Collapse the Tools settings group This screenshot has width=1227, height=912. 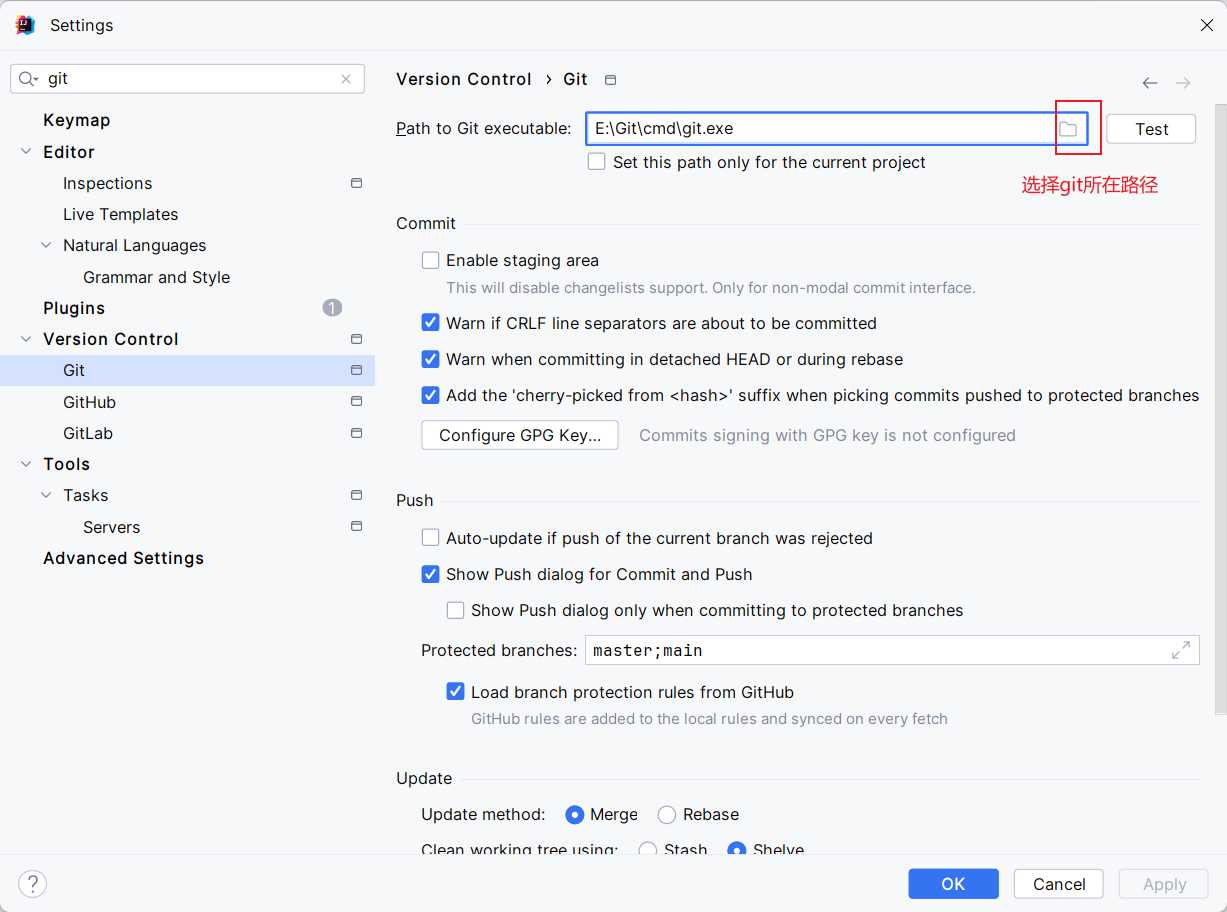pos(26,464)
